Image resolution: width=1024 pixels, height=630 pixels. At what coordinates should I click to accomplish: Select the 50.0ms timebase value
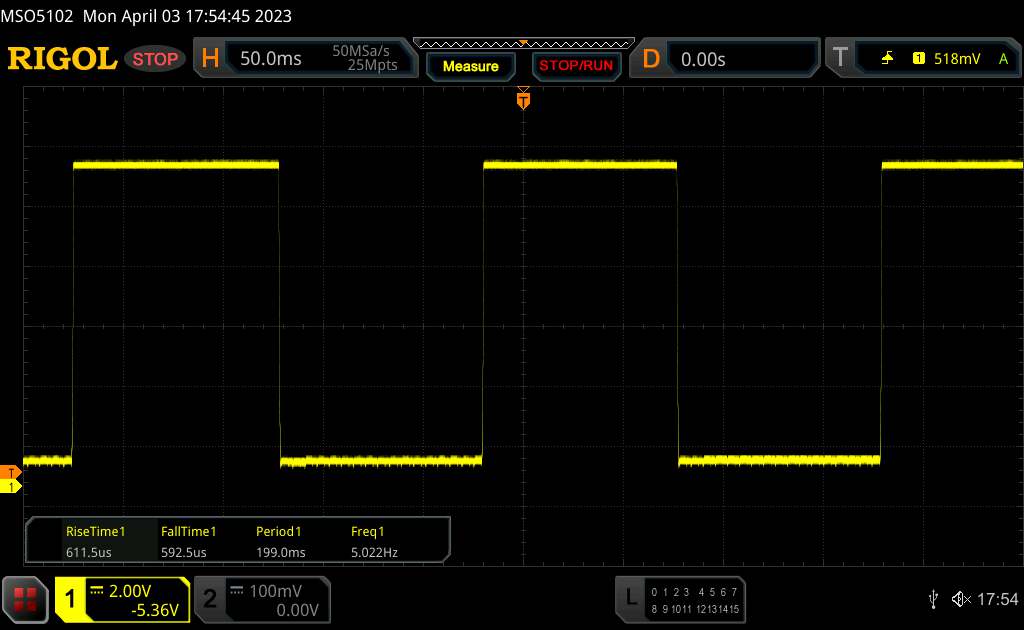pyautogui.click(x=270, y=59)
